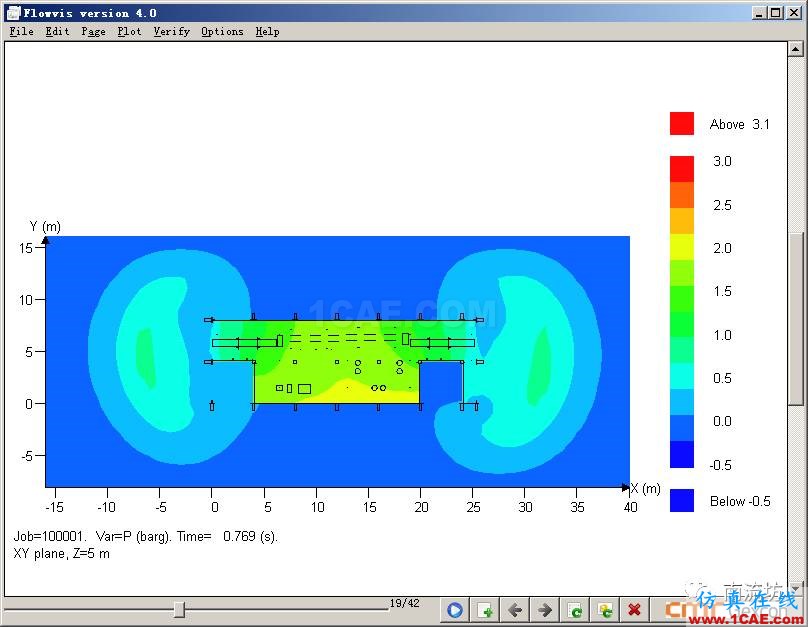Viewport: 808px width, 627px height.
Task: Click the blue play animation button
Action: (454, 611)
